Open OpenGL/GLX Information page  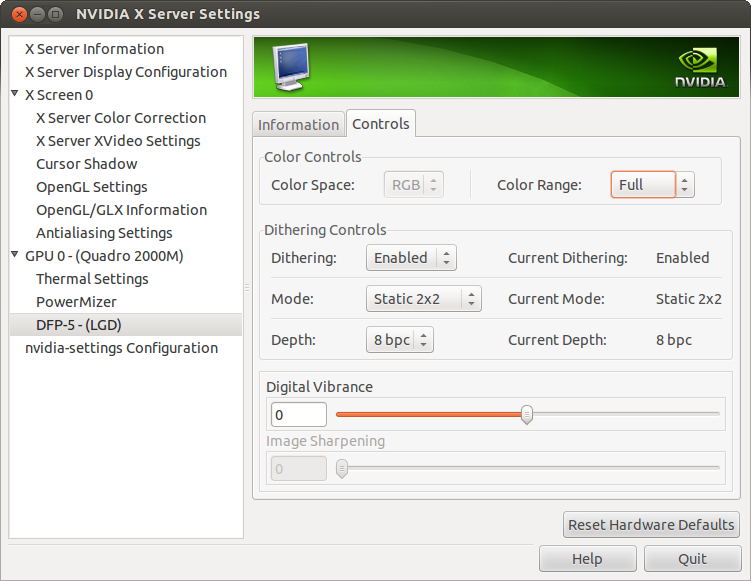pos(122,210)
